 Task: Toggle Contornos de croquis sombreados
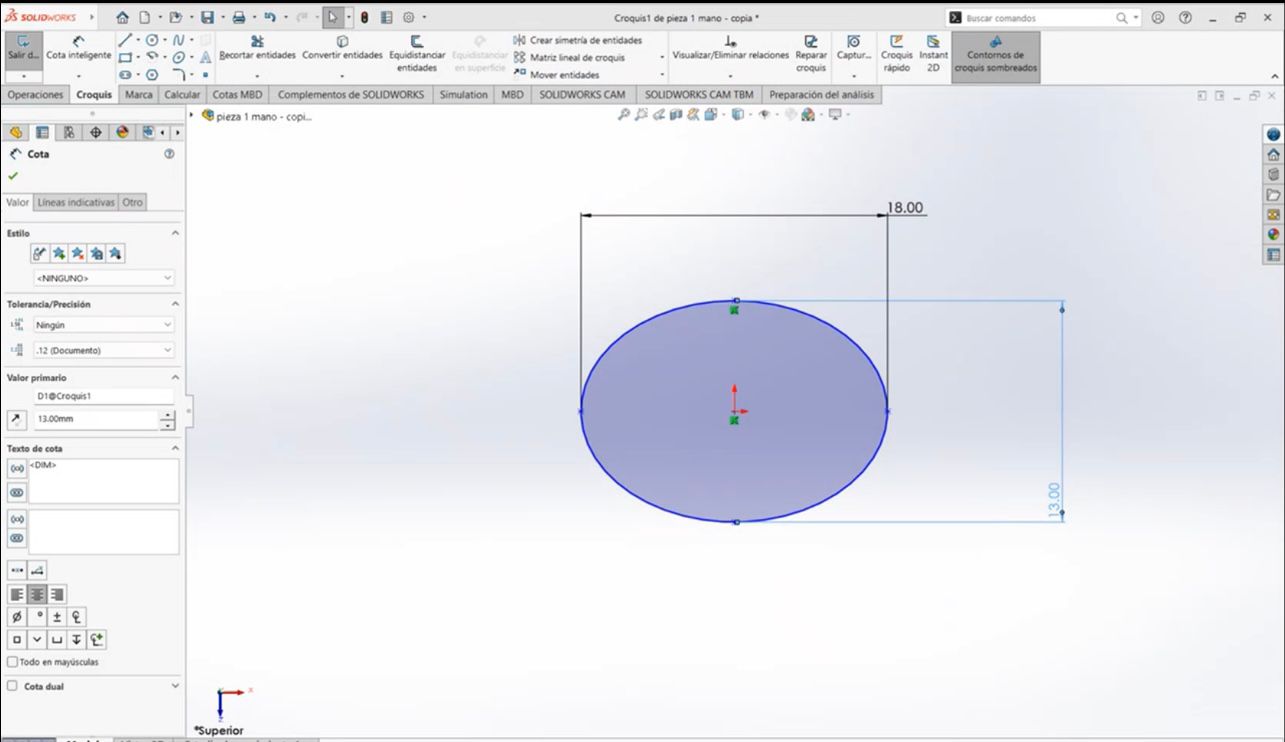[995, 56]
